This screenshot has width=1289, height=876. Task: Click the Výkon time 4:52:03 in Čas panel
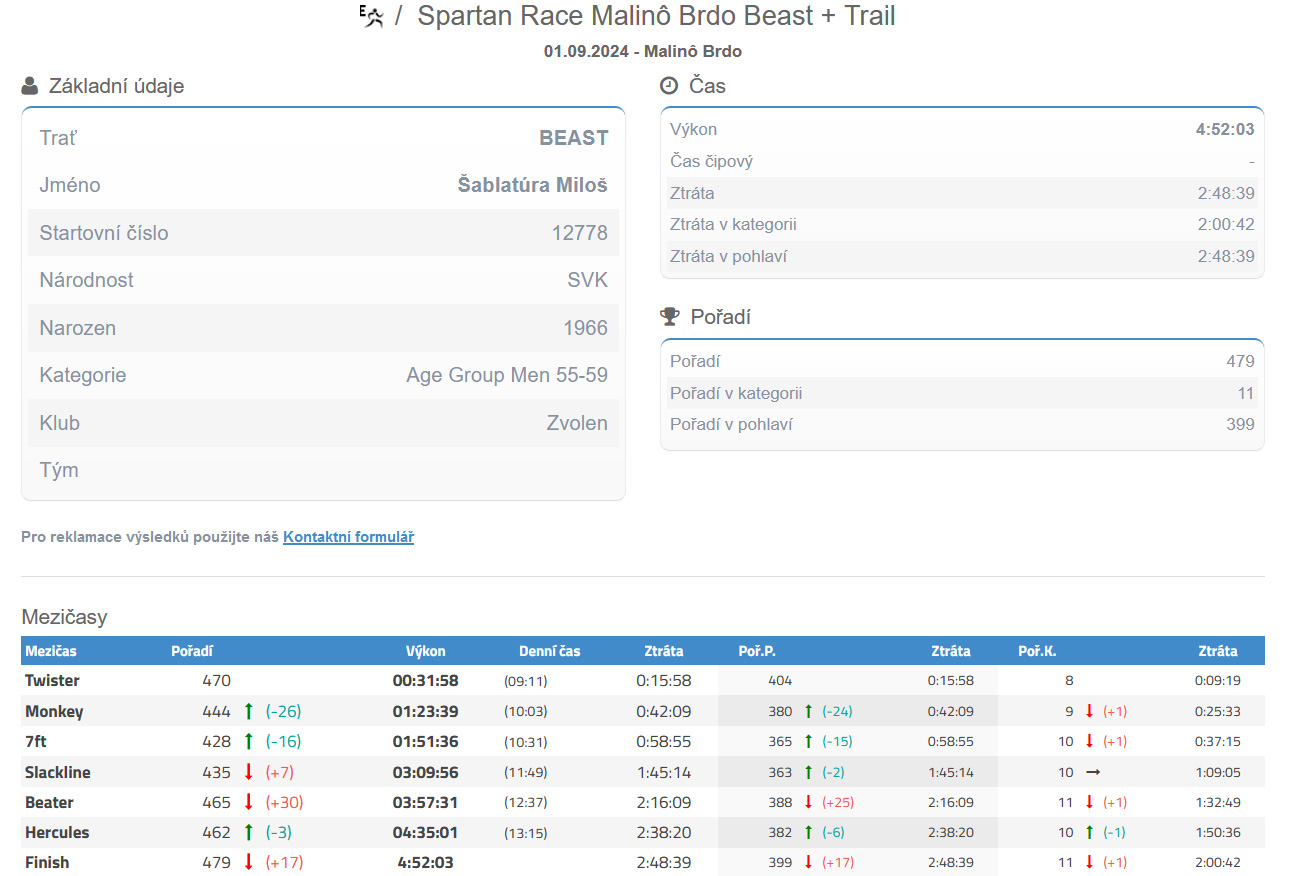click(1225, 129)
